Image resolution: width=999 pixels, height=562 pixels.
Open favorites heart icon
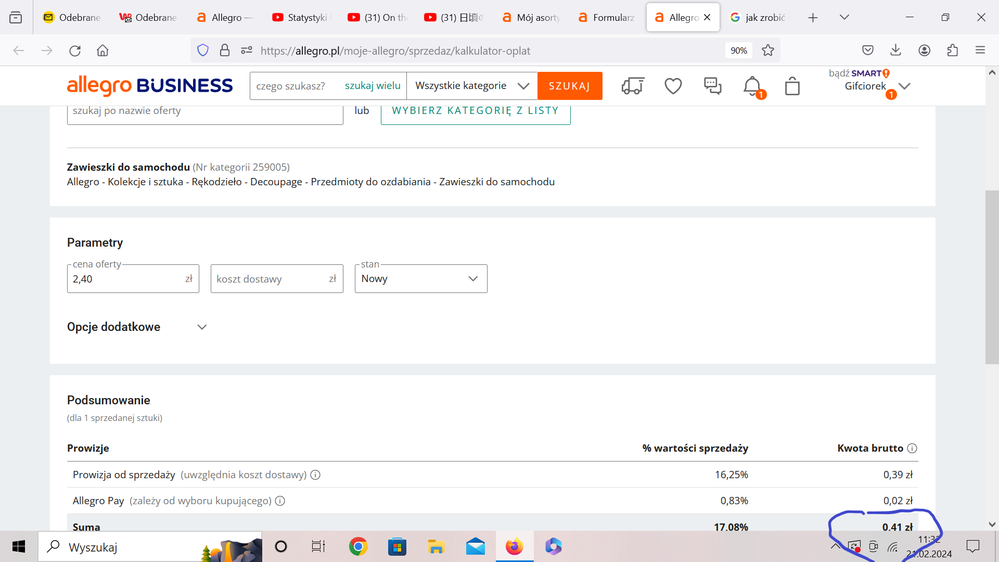673,87
